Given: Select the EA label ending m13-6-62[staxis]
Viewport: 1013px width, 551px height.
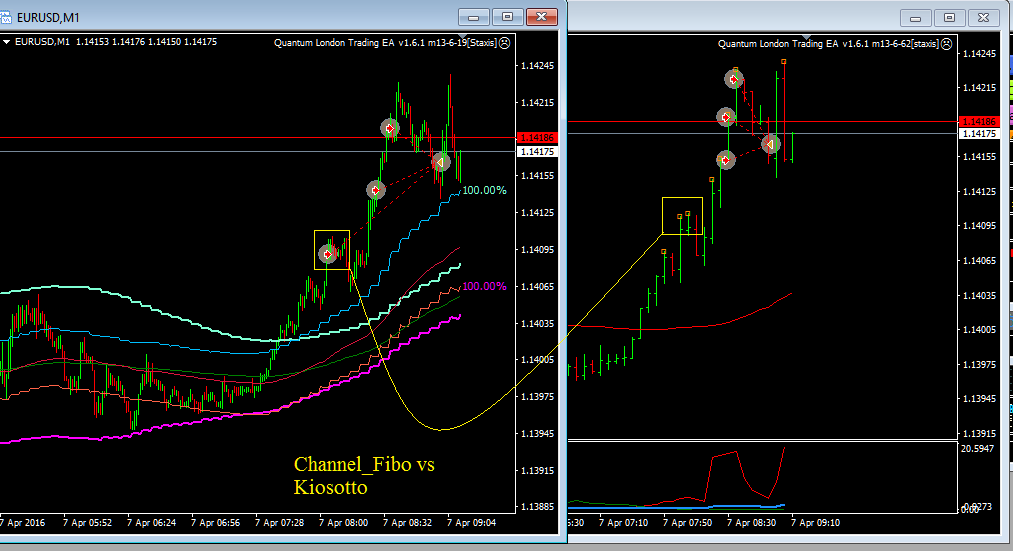Looking at the screenshot, I should click(x=828, y=44).
